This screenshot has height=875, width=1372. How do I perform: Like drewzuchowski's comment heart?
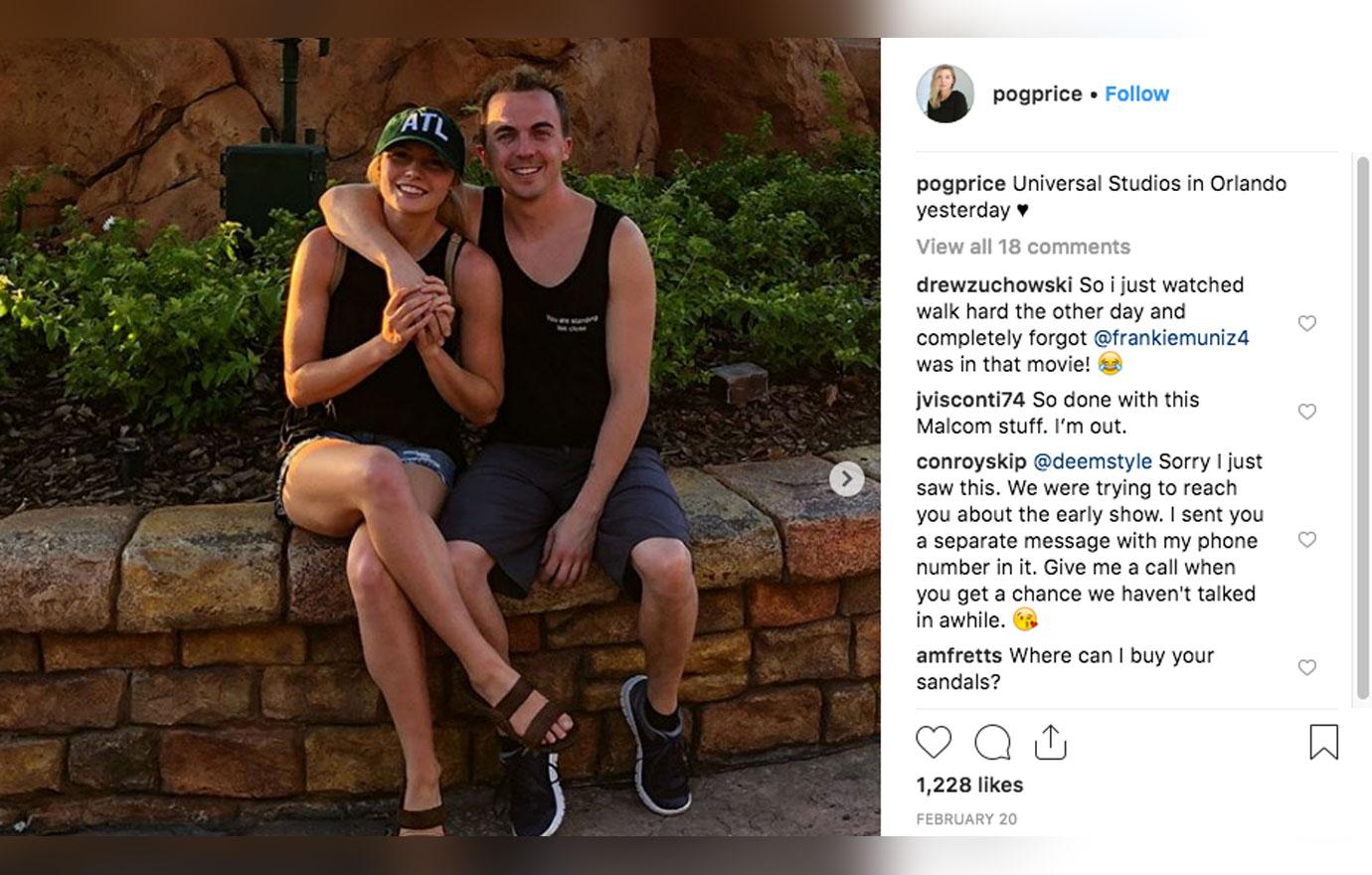coord(1307,323)
